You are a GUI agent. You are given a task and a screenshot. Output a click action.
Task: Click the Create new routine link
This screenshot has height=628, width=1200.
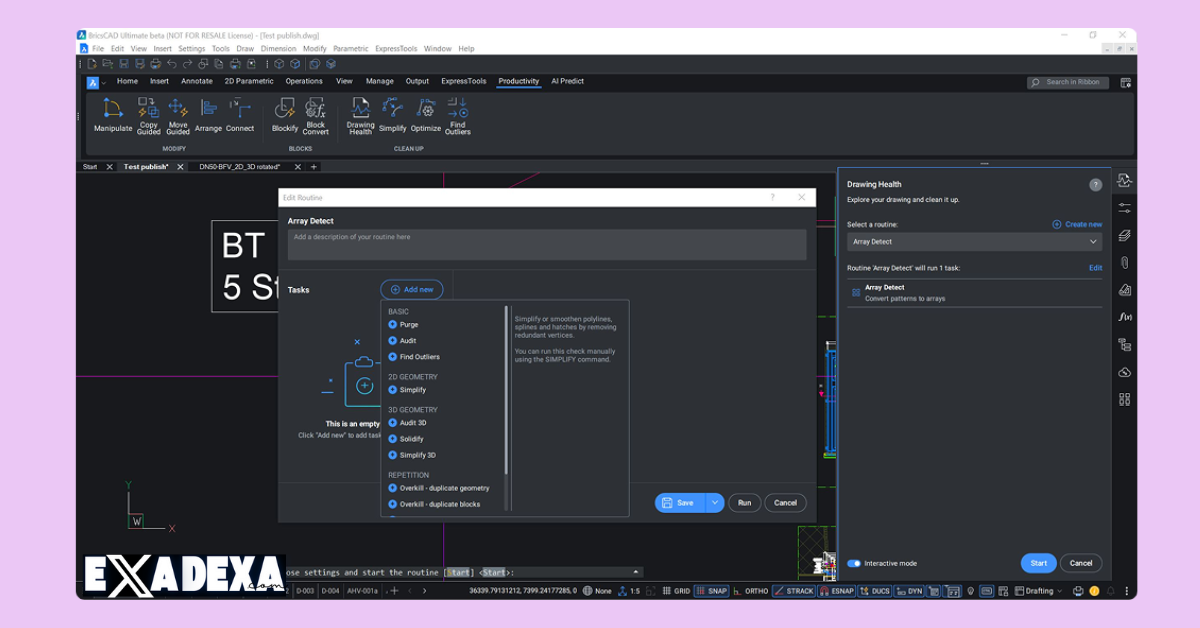coord(1078,224)
